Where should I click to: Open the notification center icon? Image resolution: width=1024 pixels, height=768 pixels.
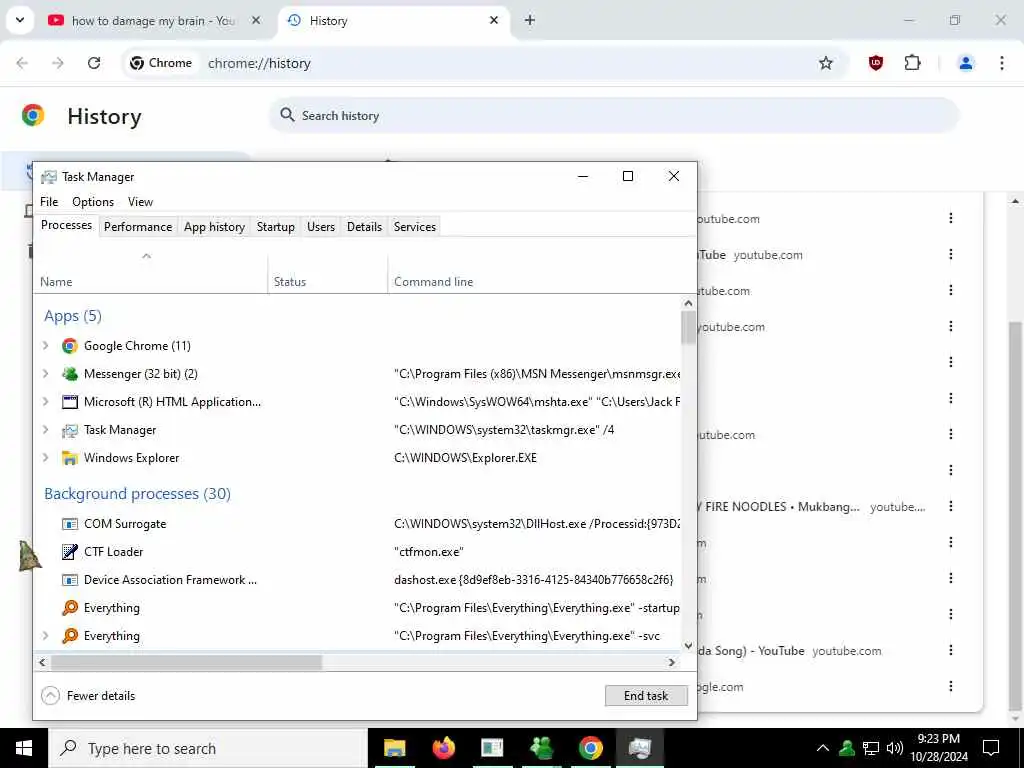point(991,748)
